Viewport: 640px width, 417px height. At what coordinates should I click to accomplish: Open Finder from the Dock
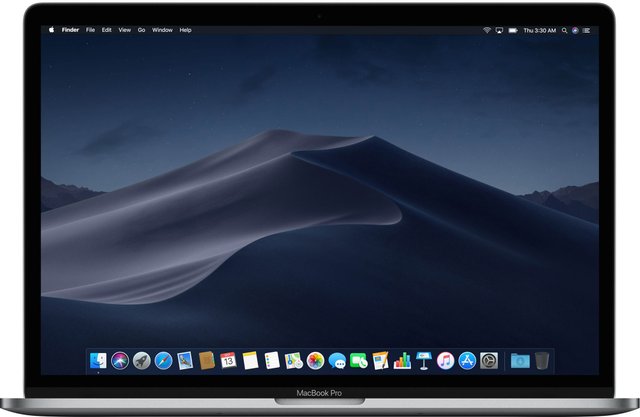pos(98,360)
